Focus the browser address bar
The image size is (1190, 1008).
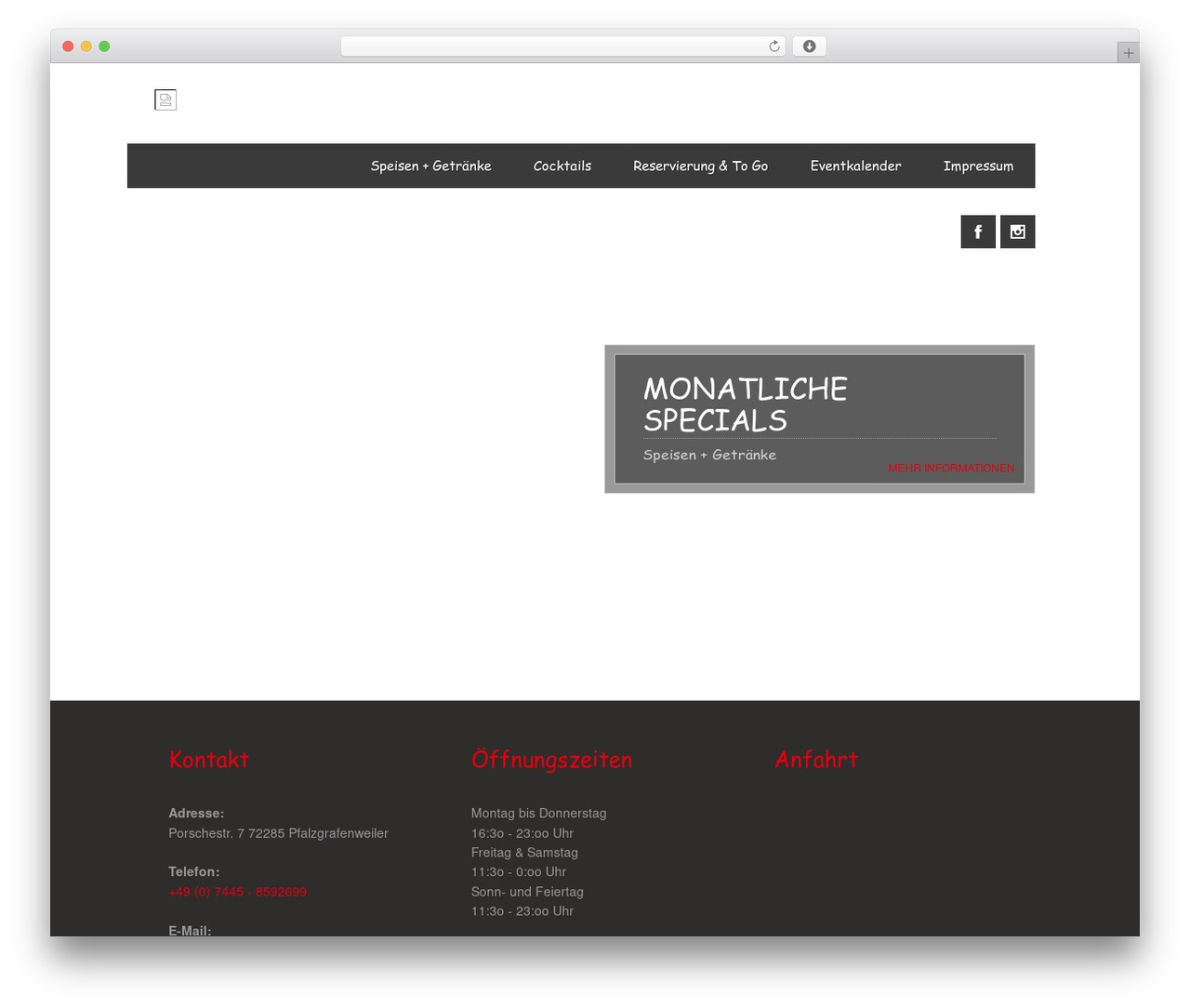tap(562, 46)
